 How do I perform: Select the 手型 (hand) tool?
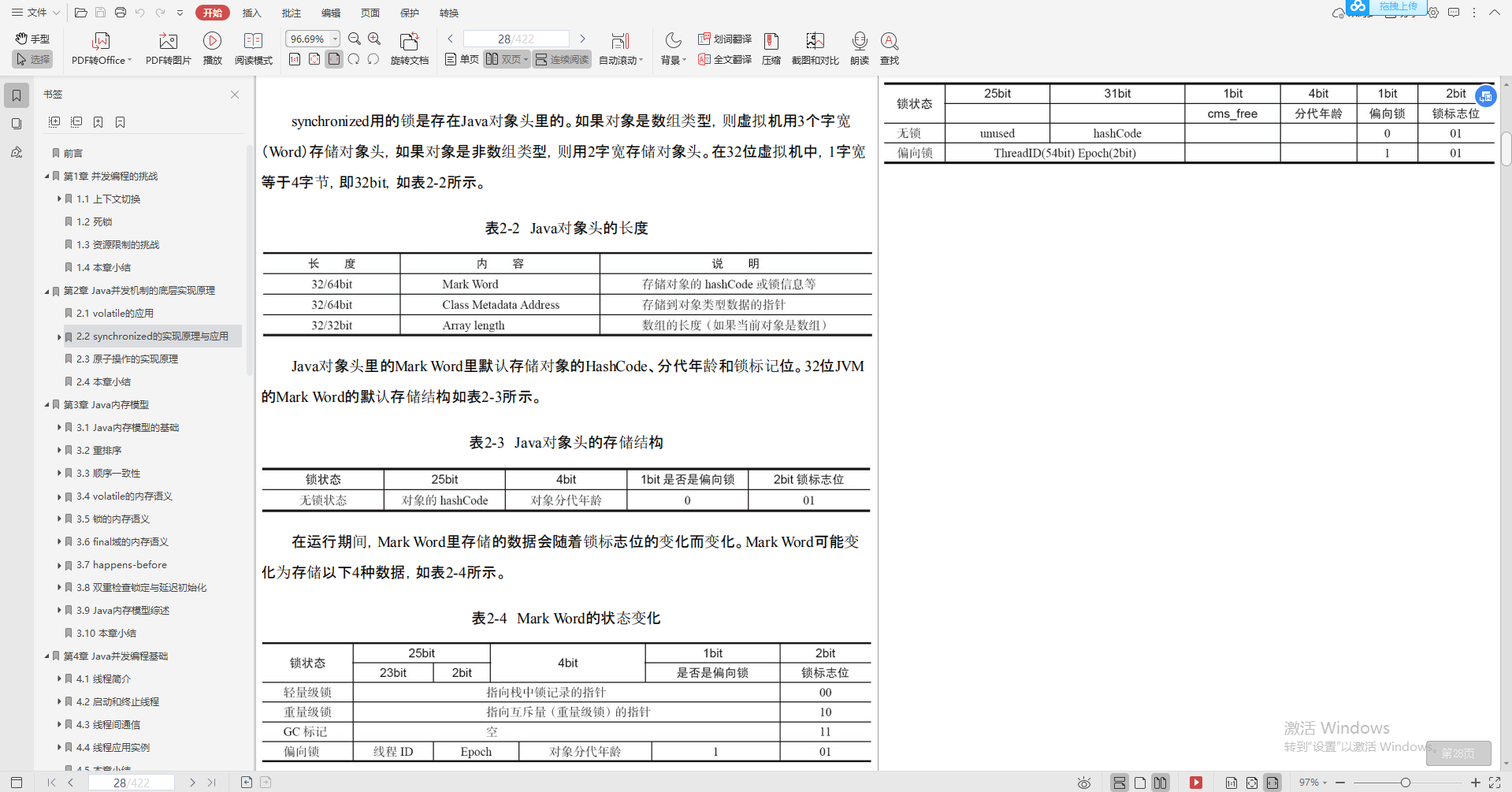point(32,38)
